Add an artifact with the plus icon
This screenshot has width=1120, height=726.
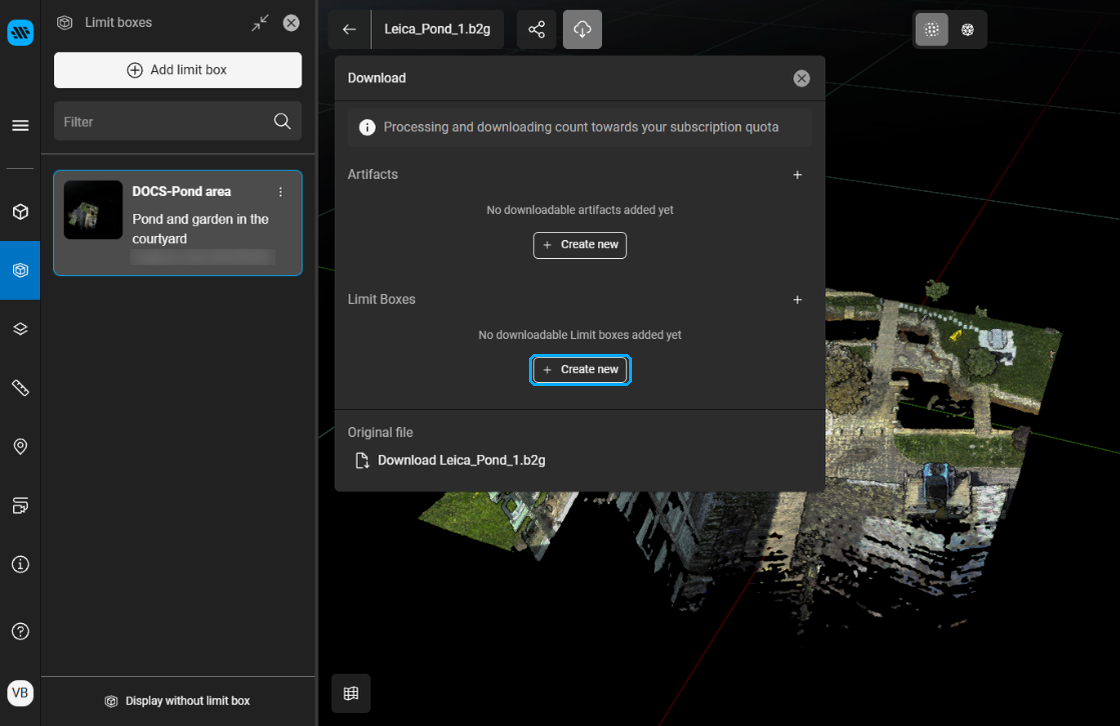pyautogui.click(x=797, y=174)
